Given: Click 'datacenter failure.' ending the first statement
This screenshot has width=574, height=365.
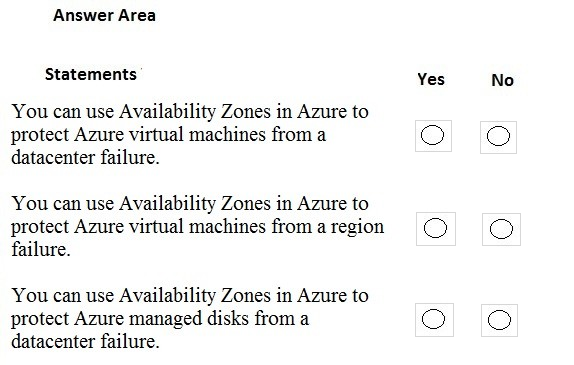Looking at the screenshot, I should click(85, 158).
